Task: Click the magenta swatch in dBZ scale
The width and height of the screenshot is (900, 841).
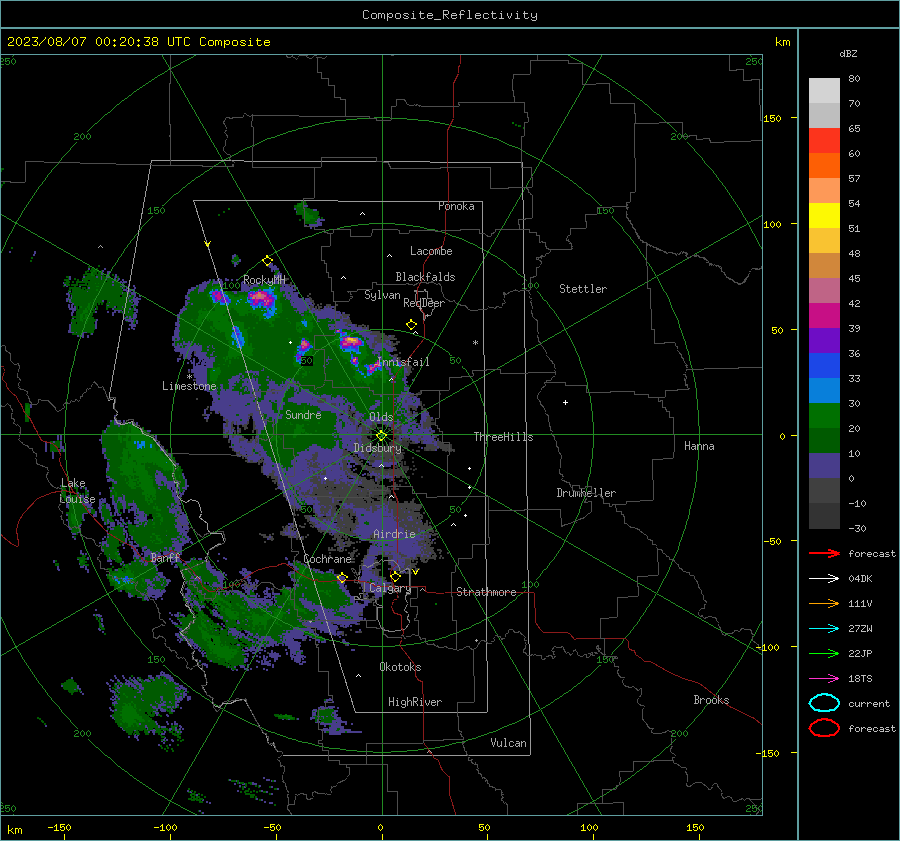Action: pos(824,315)
